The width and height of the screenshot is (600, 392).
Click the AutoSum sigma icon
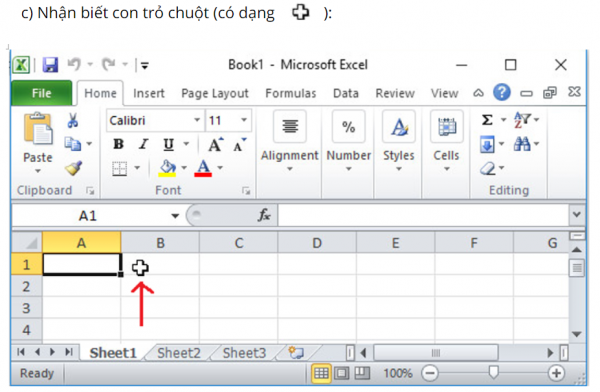point(487,120)
